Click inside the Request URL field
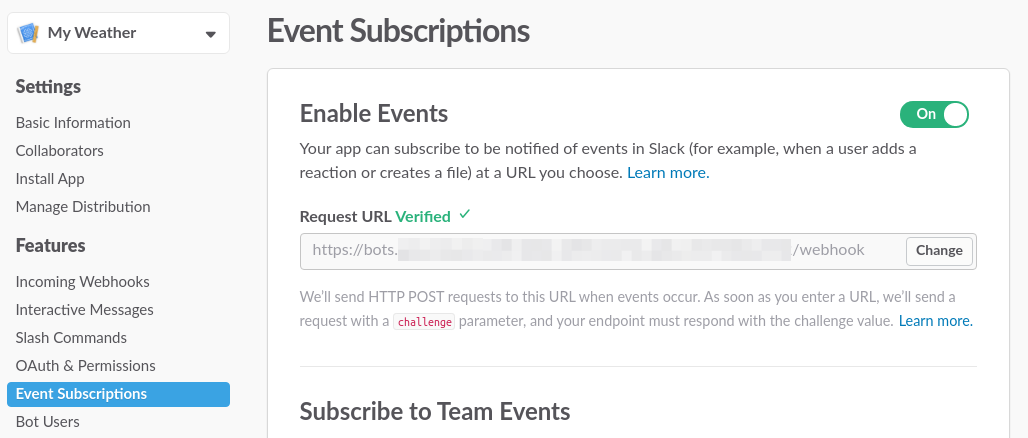Screen dimensions: 1028x438 [600, 250]
